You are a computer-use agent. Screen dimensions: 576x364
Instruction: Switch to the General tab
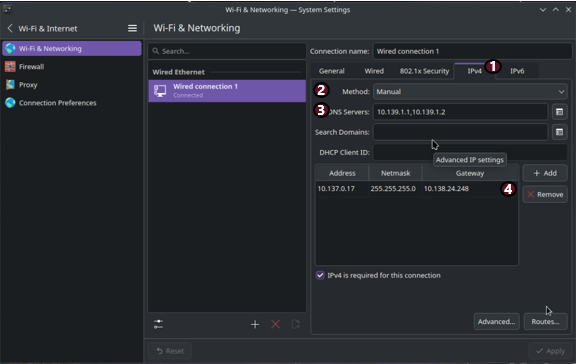[332, 71]
